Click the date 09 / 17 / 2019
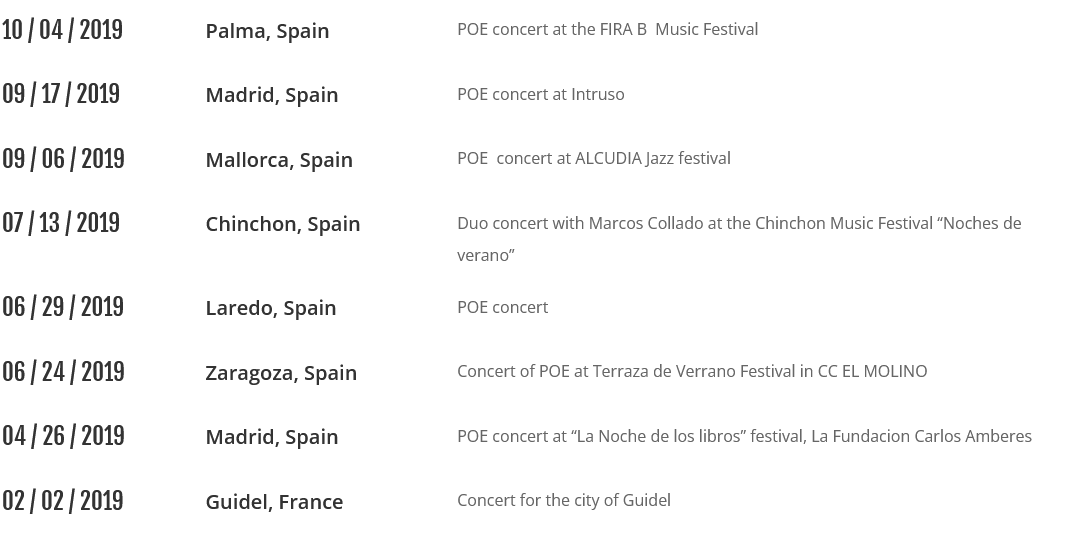The image size is (1082, 536). click(61, 95)
